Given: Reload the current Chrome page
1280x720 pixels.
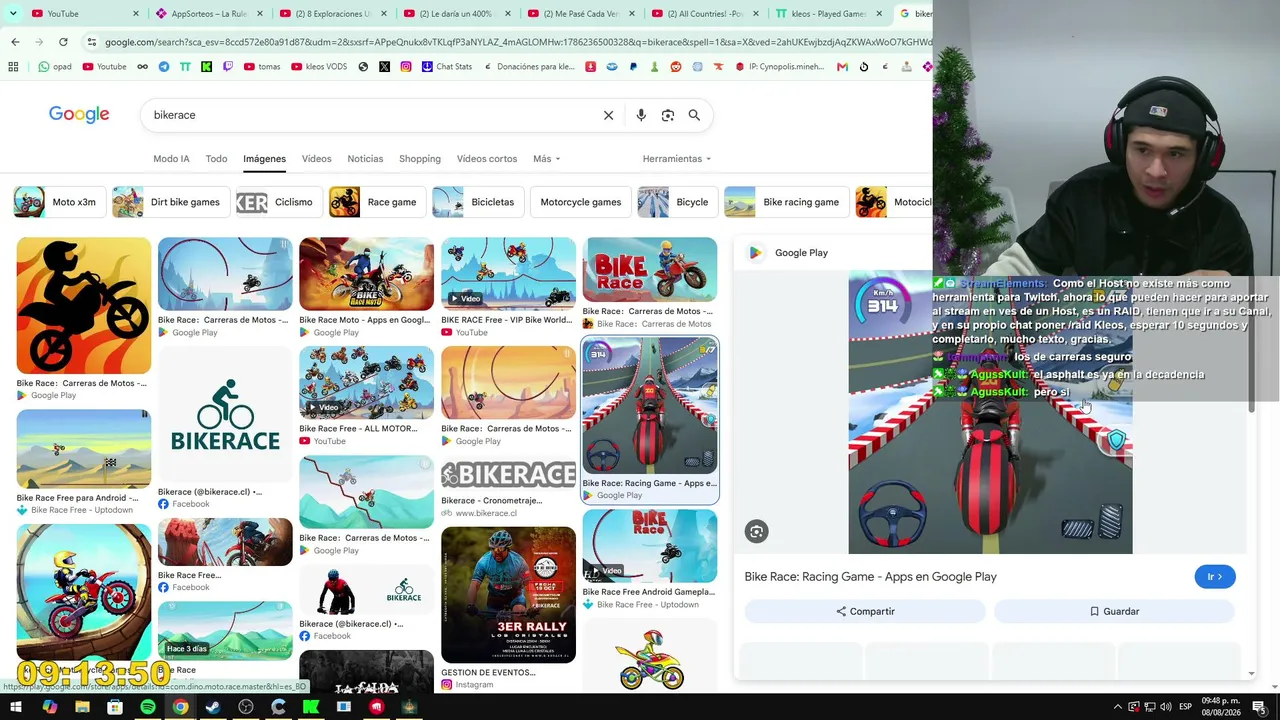Looking at the screenshot, I should (63, 42).
